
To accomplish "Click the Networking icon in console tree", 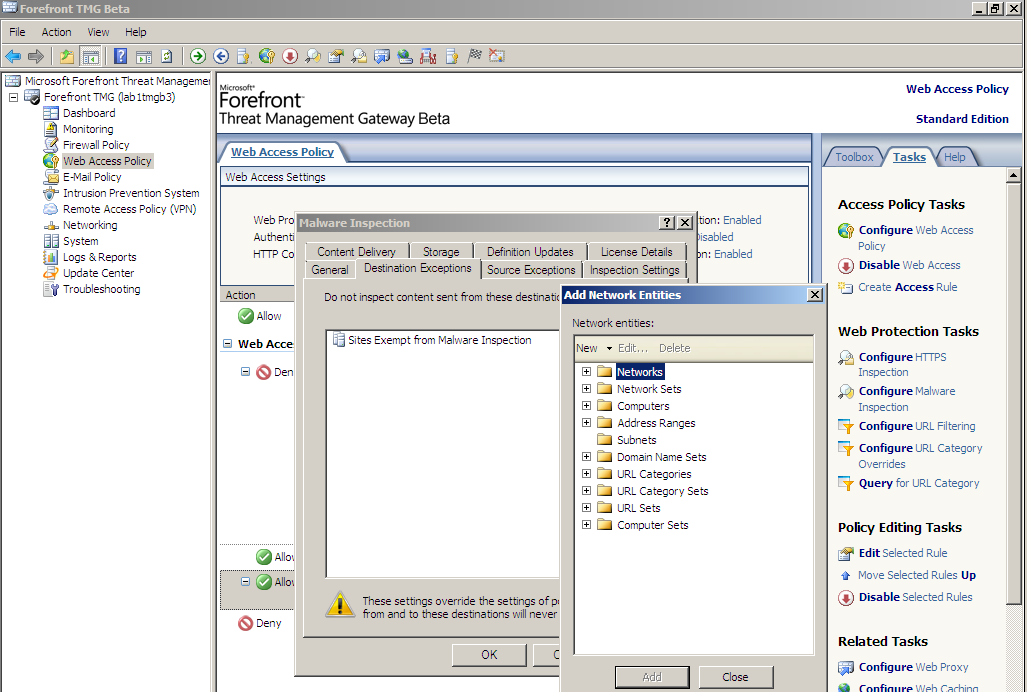I will coord(51,225).
